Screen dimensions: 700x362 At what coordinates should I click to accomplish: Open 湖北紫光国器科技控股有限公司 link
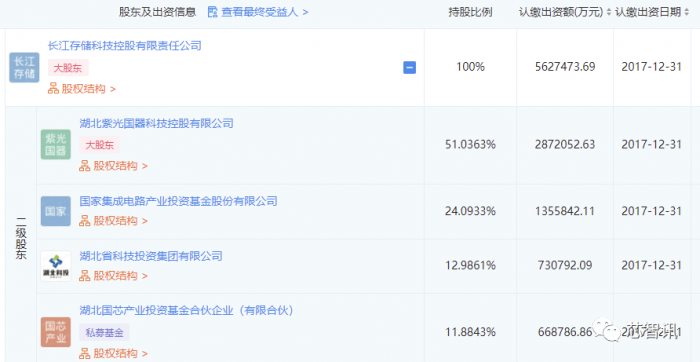pos(156,123)
